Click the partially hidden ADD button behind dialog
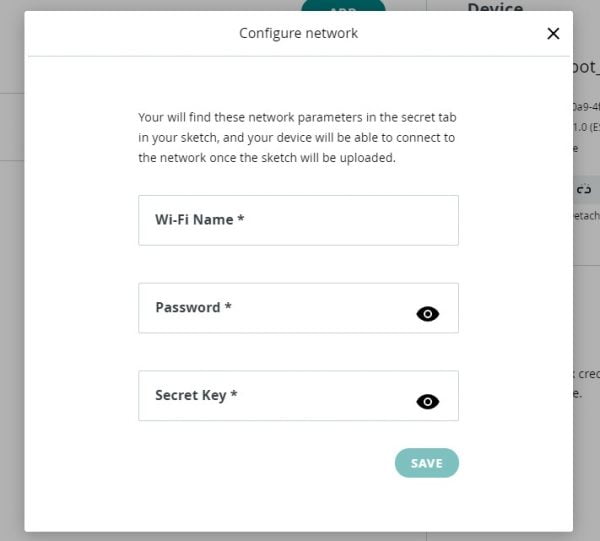The height and width of the screenshot is (541, 600). (343, 5)
